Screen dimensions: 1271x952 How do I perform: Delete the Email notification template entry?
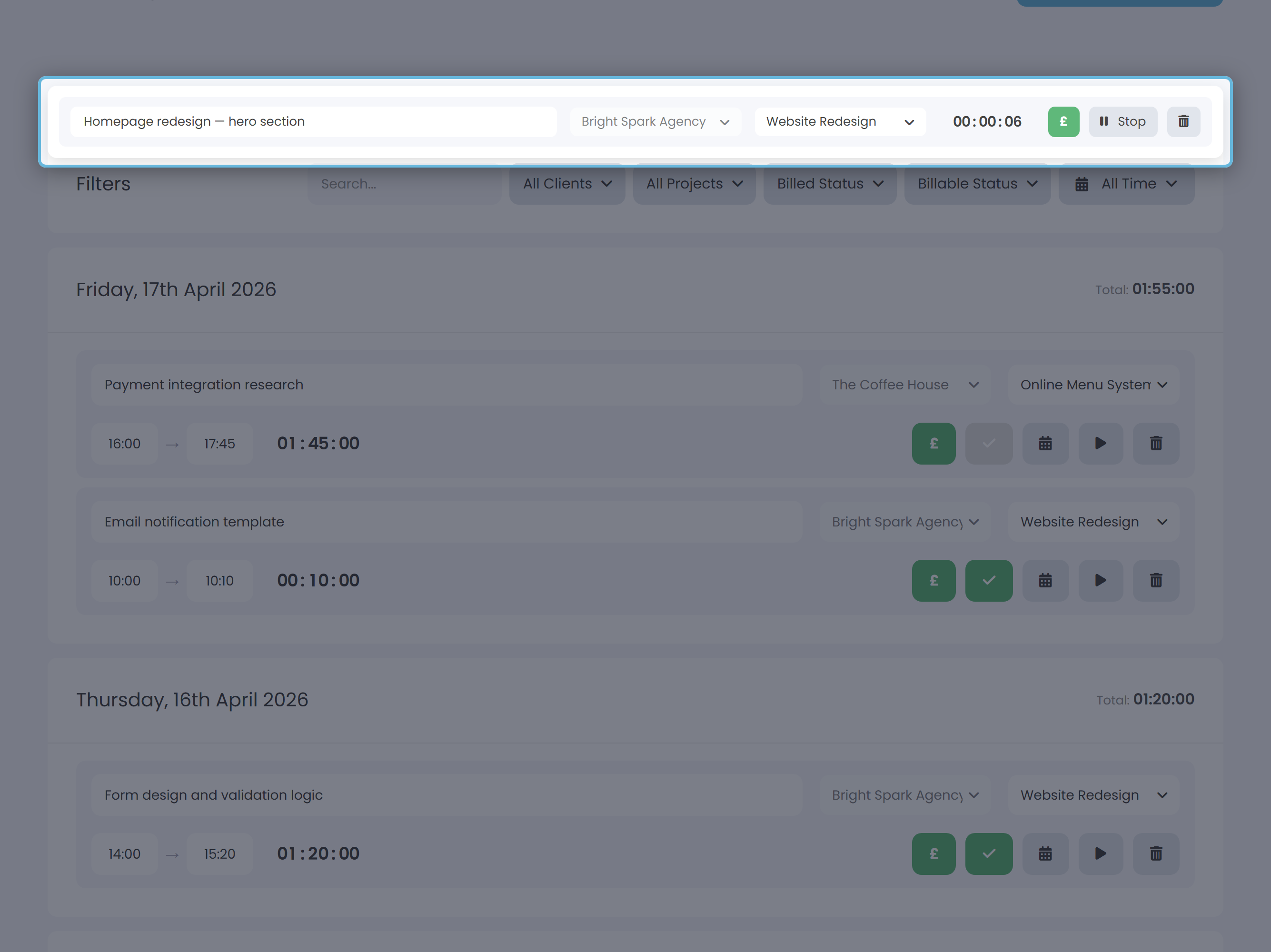[x=1155, y=580]
